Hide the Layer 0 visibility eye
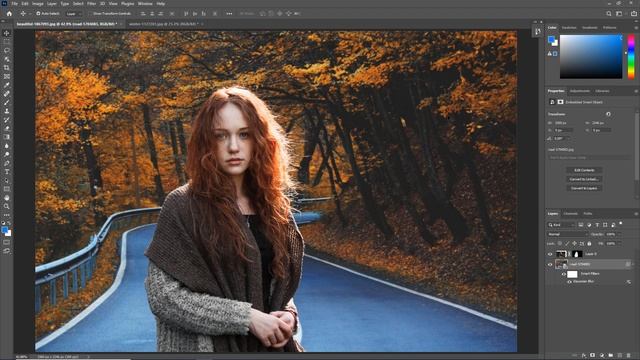Viewport: 640px width, 360px height. click(x=550, y=254)
